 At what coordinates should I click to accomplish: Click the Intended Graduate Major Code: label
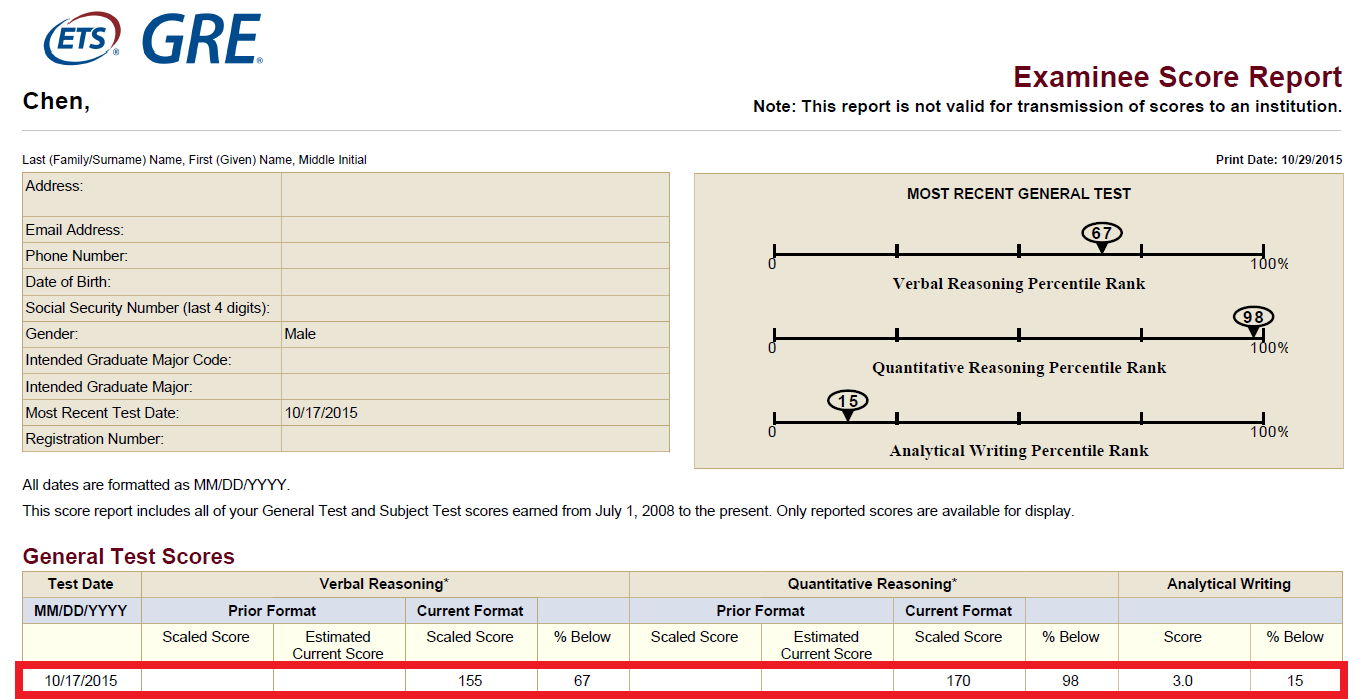(128, 360)
